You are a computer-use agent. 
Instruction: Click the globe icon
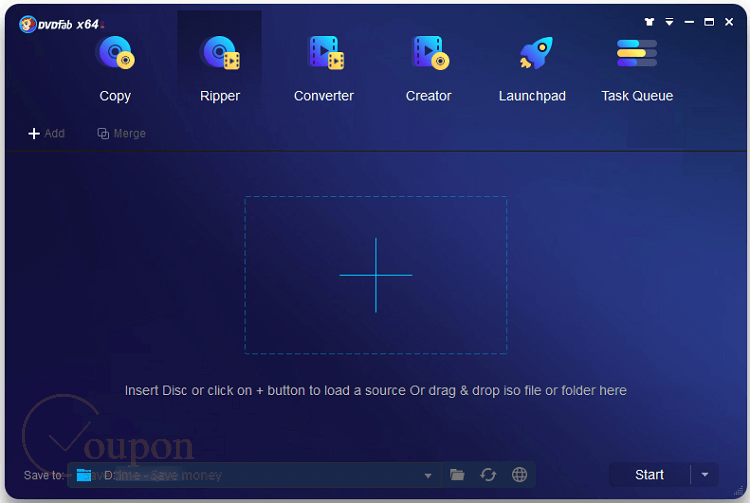click(x=519, y=475)
